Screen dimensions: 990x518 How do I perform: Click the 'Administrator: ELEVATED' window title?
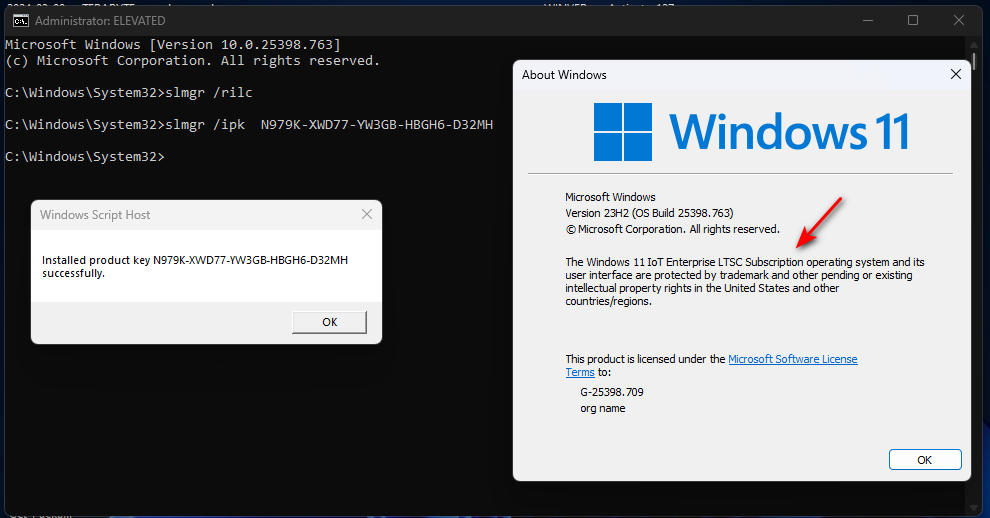tap(100, 21)
